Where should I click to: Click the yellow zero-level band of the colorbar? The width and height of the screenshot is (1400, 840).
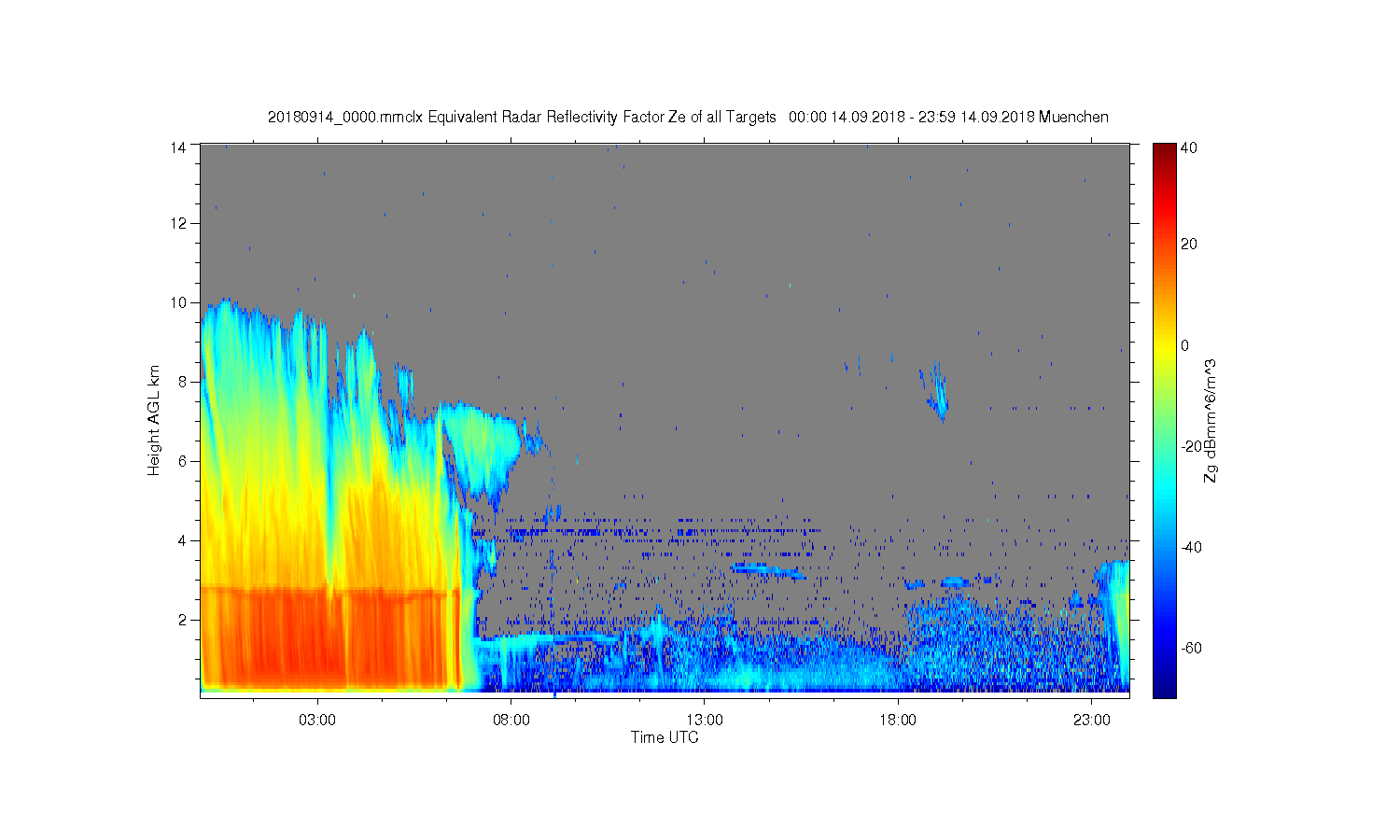(1164, 345)
